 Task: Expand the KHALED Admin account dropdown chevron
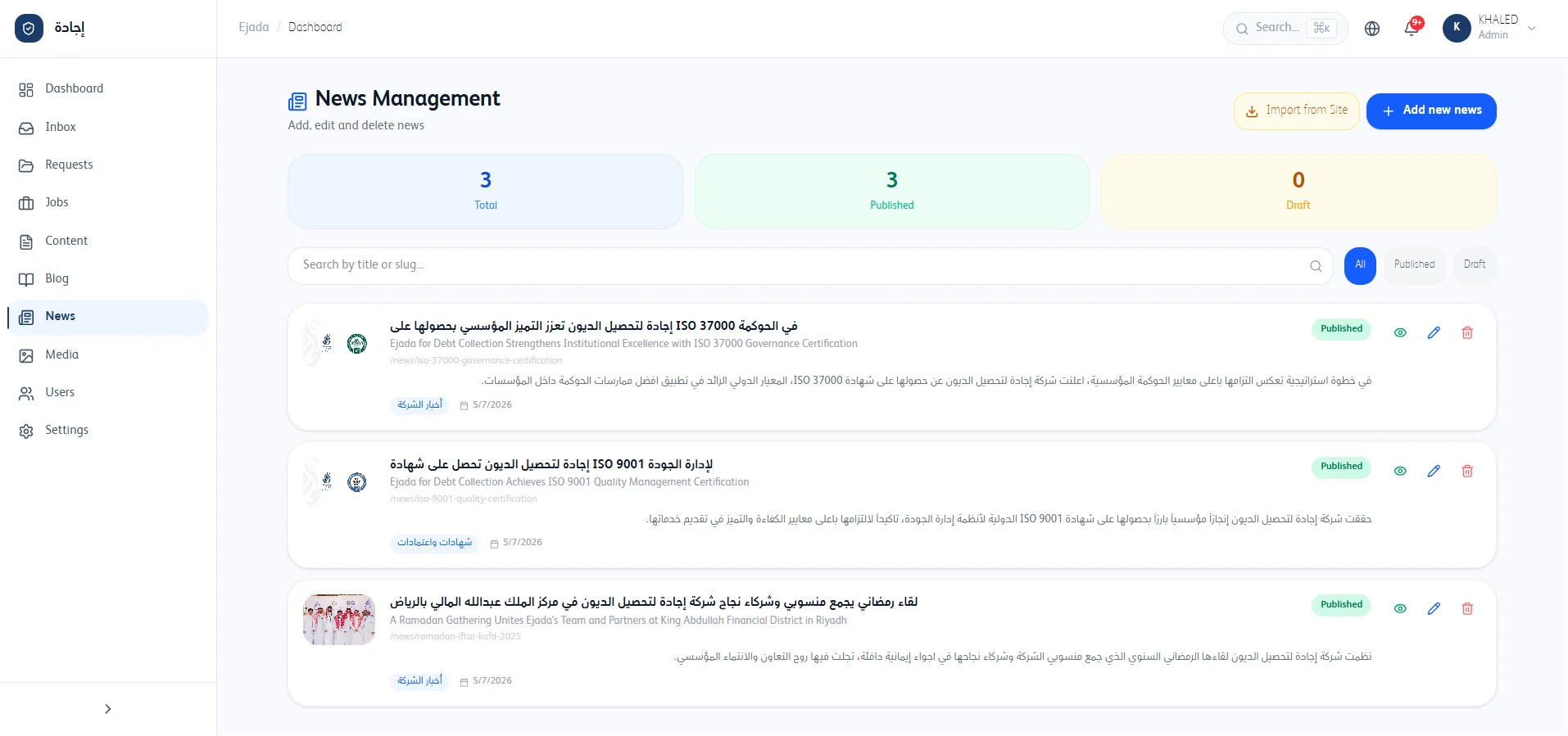point(1532,29)
